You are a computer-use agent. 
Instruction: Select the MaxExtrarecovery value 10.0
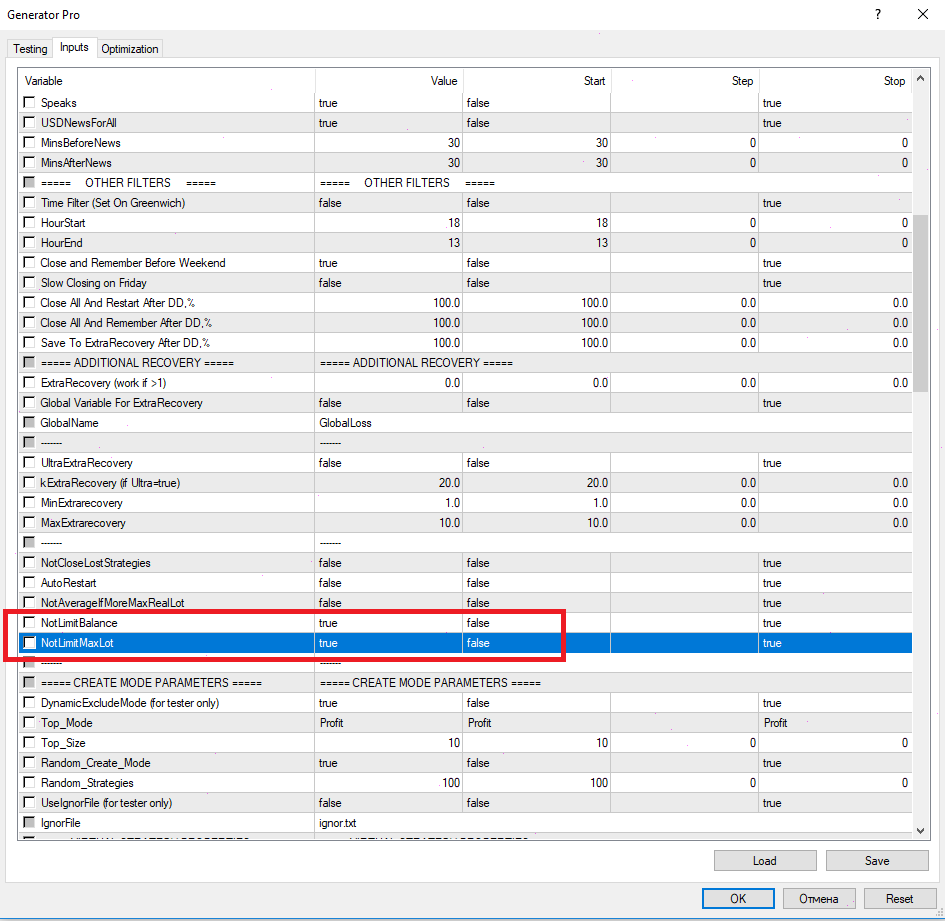click(x=389, y=523)
